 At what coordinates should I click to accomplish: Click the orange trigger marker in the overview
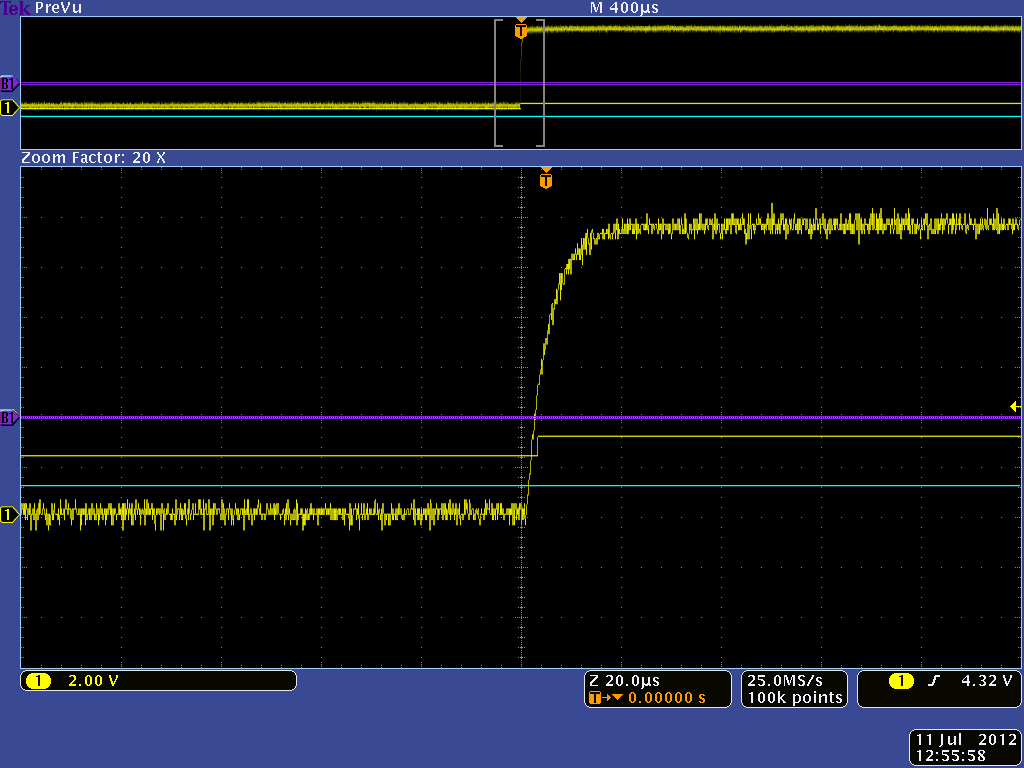[520, 29]
